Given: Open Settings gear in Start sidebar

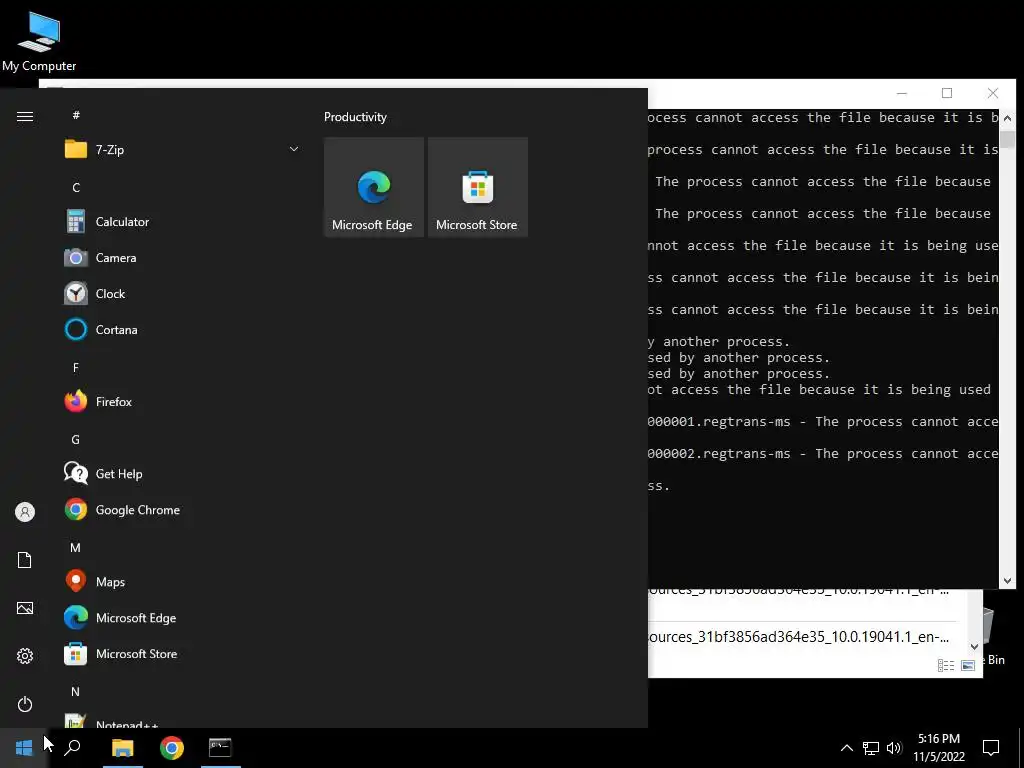Looking at the screenshot, I should (25, 656).
